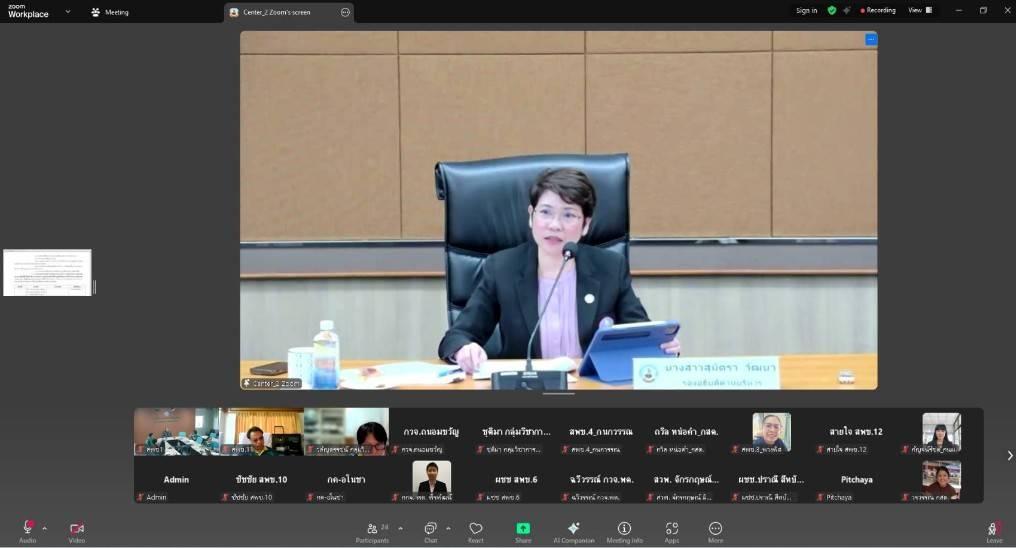
Task: Open the More options menu
Action: (715, 529)
